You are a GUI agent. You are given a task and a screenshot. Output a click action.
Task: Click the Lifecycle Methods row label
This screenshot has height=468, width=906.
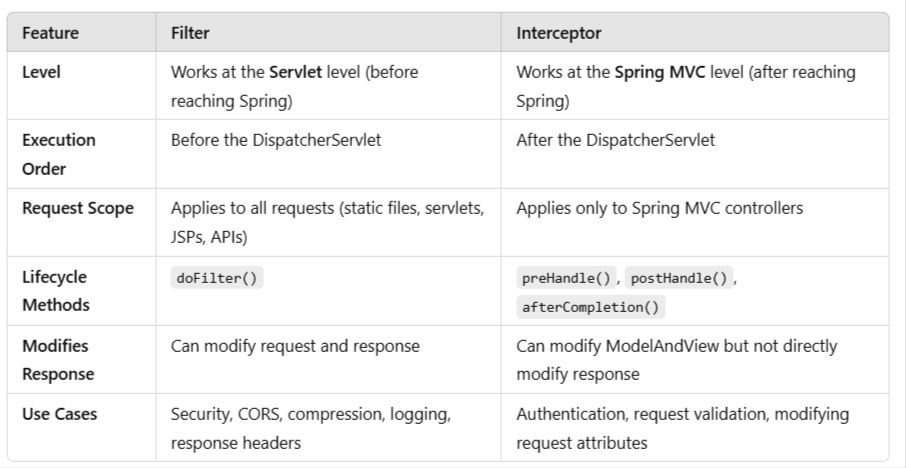coord(55,291)
